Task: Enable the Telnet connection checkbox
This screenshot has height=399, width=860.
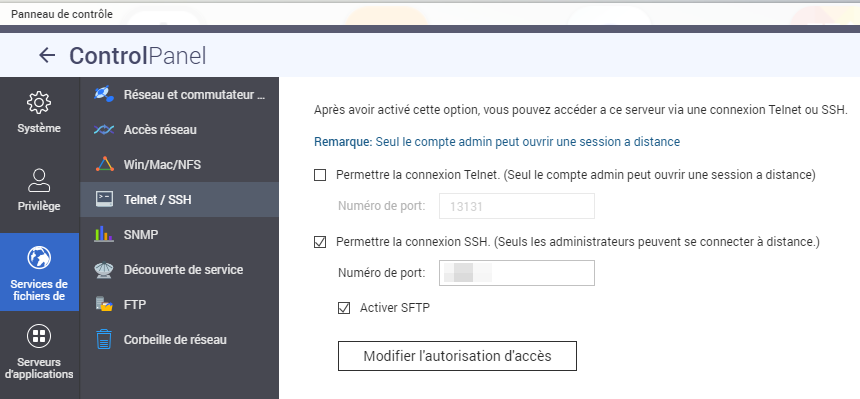Action: click(320, 175)
